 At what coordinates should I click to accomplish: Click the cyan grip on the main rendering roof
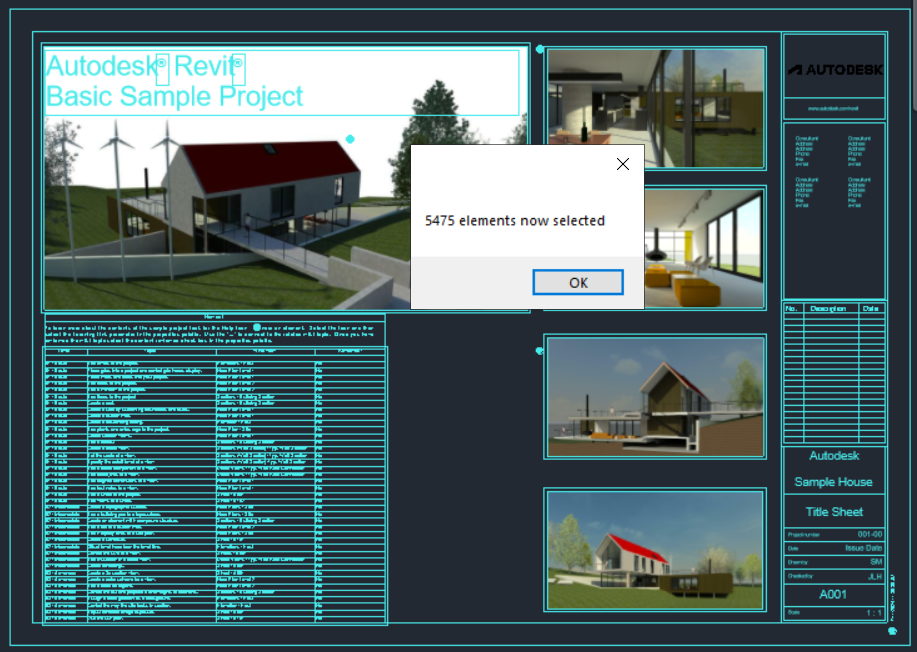tap(350, 139)
